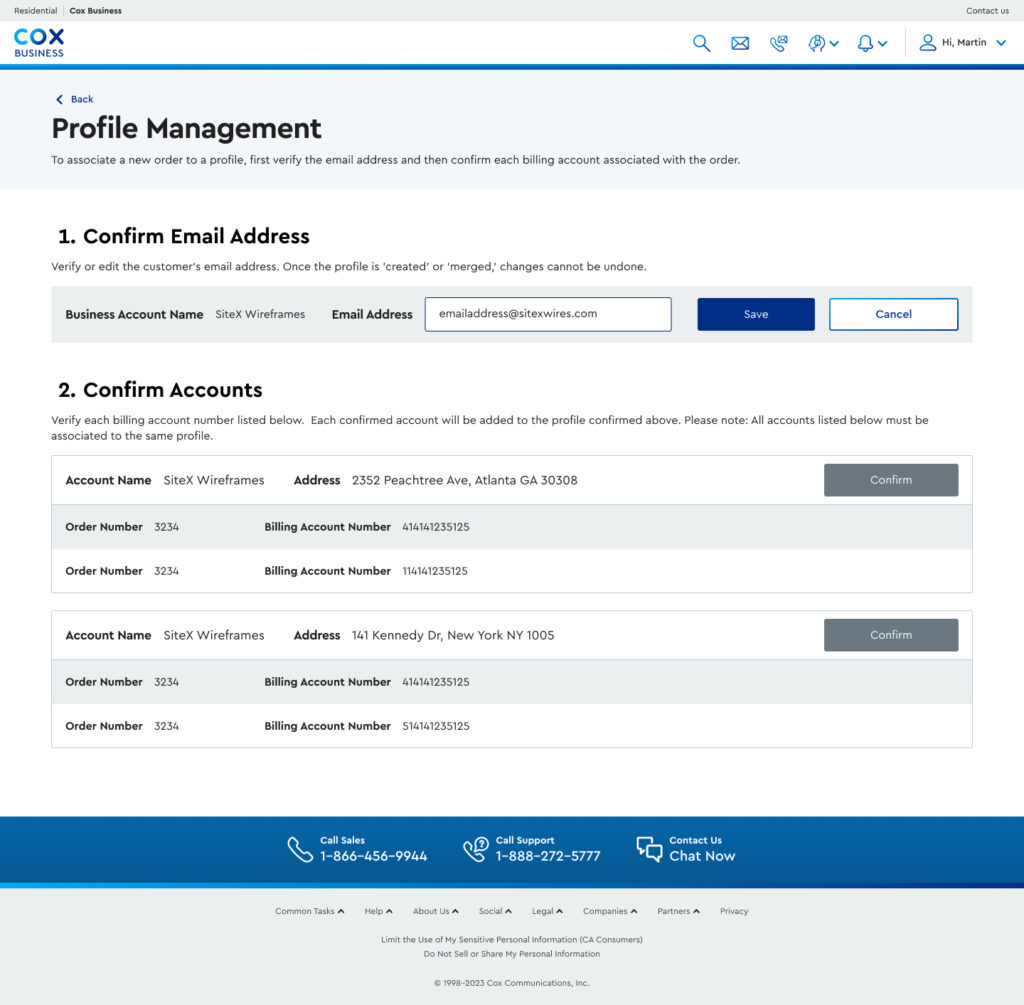Click the phone-with-envelope voicemail icon
The image size is (1024, 1005).
[x=778, y=43]
